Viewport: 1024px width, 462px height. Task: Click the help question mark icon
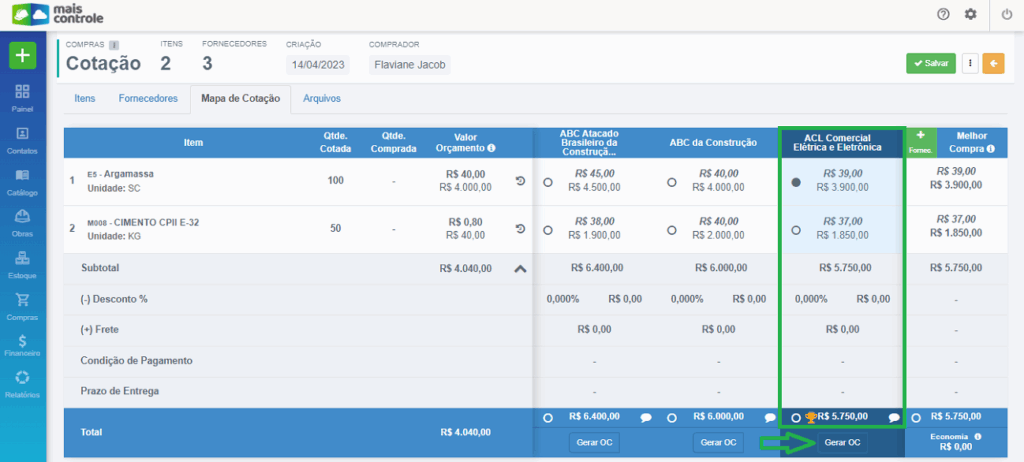(943, 14)
